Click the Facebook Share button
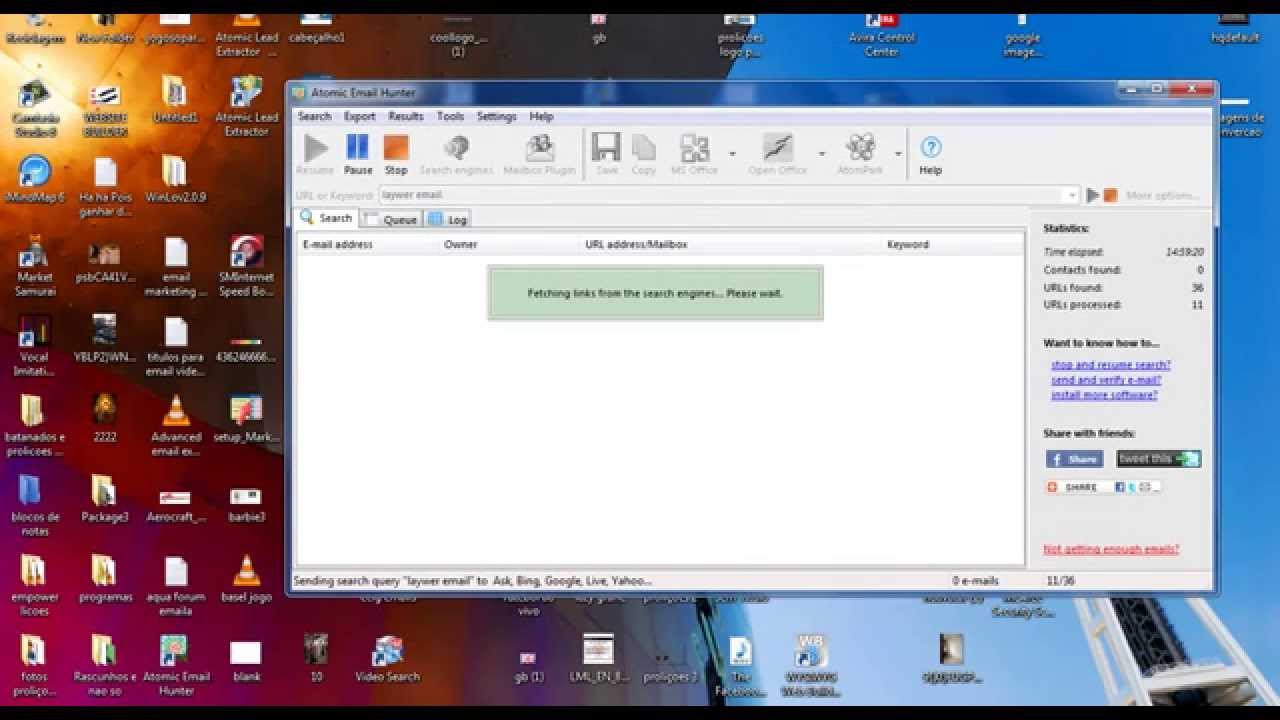 (x=1074, y=459)
